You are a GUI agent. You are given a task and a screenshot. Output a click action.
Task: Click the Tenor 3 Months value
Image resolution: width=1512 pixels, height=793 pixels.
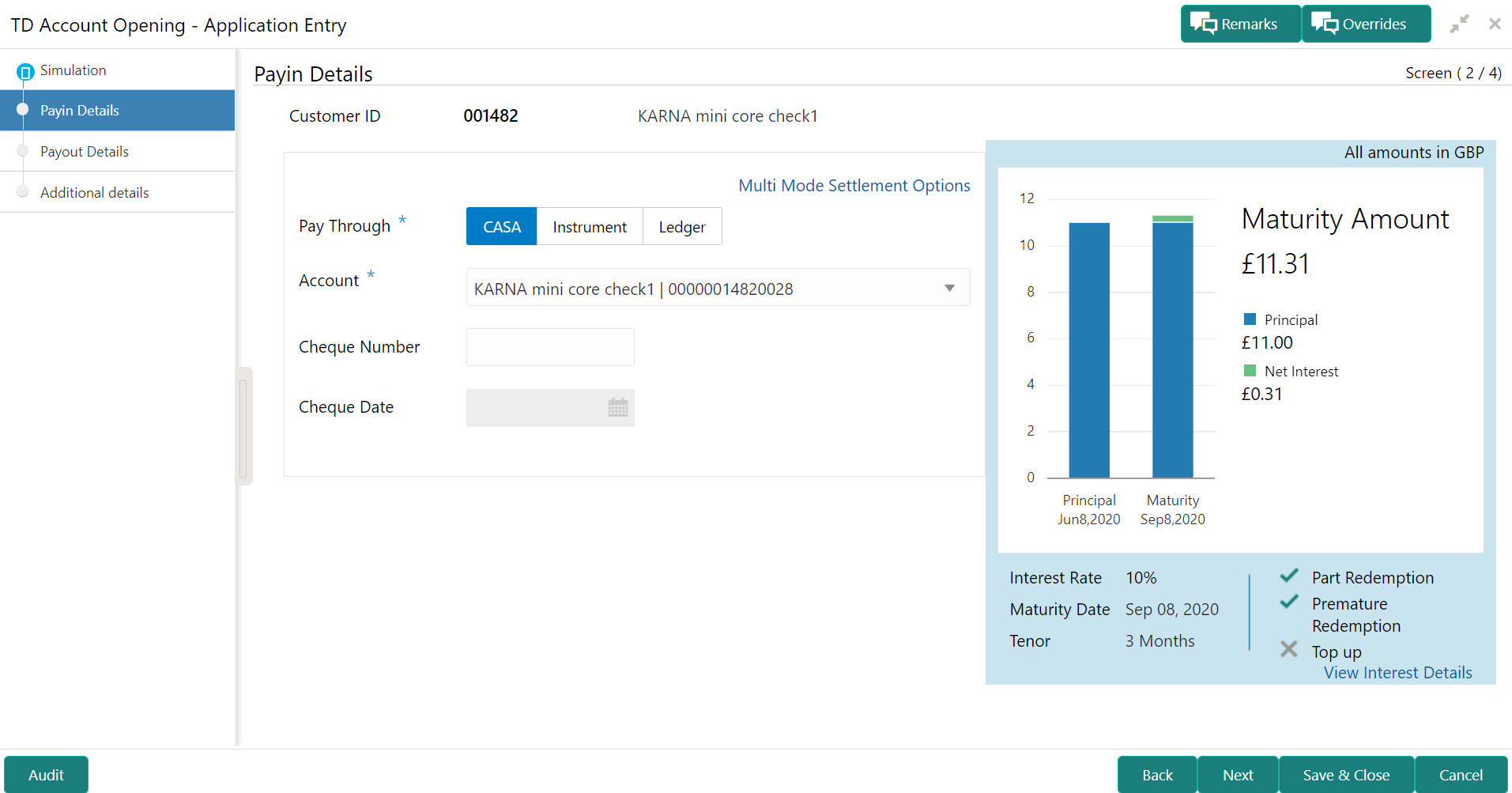(x=1160, y=641)
